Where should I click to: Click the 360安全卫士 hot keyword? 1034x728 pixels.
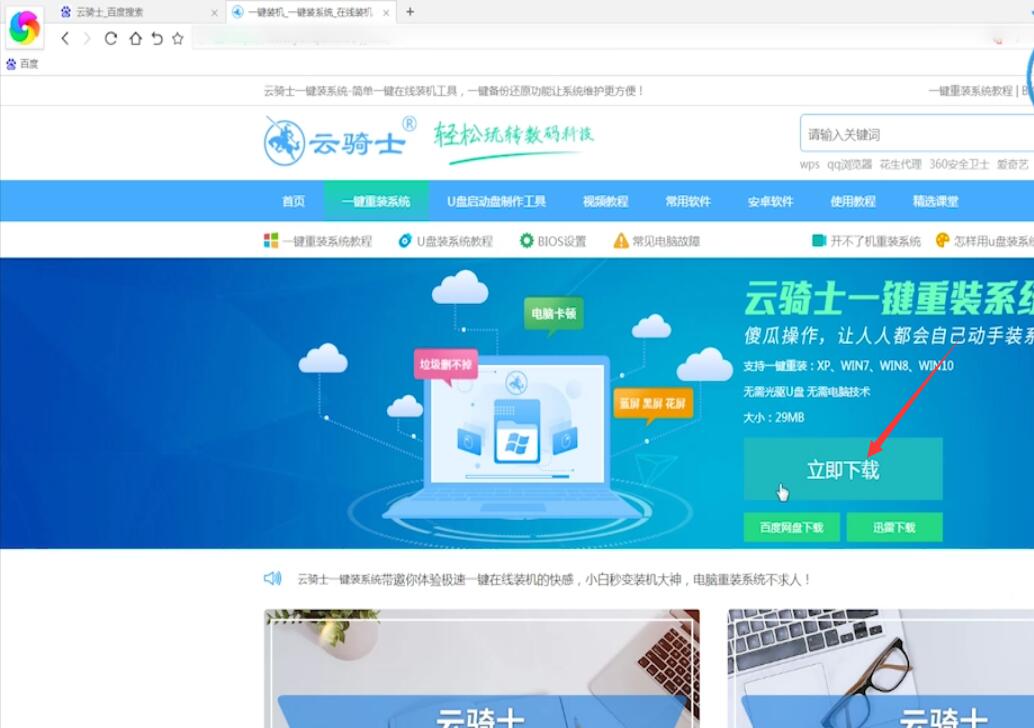click(x=959, y=164)
